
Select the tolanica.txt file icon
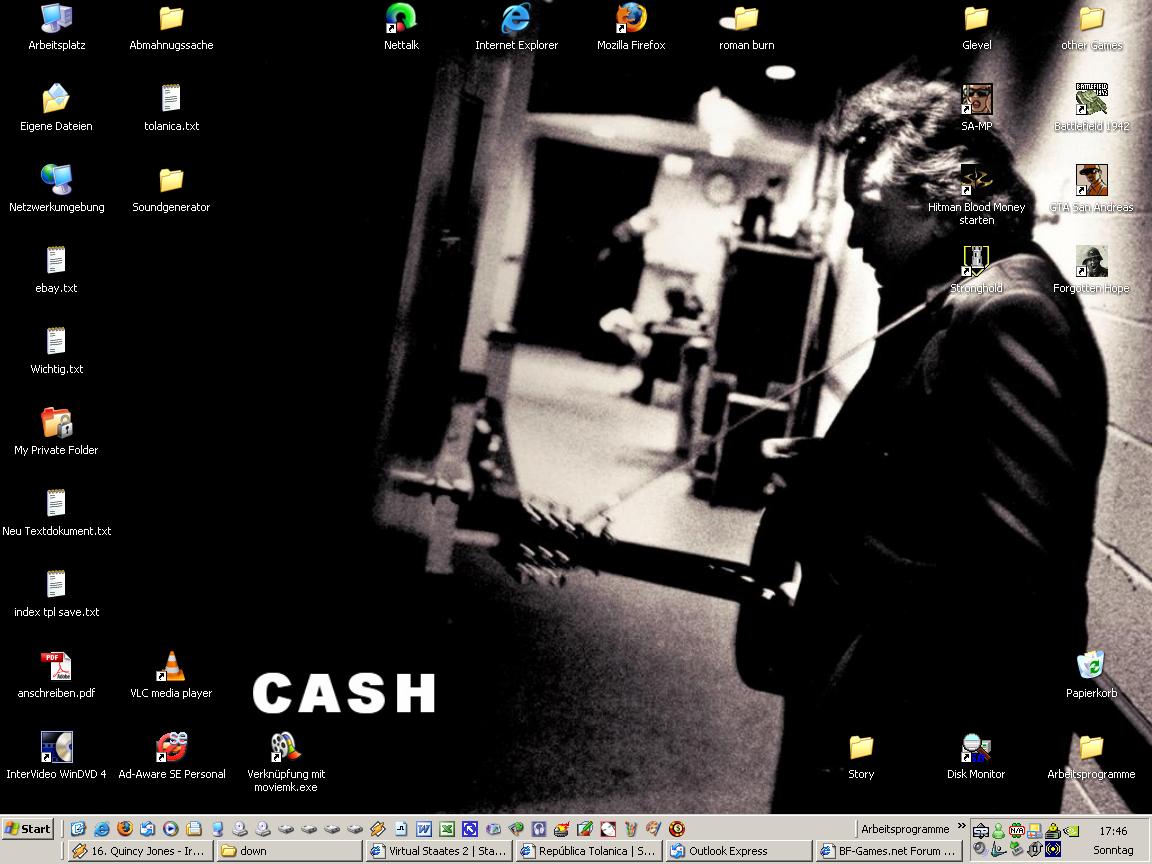171,108
